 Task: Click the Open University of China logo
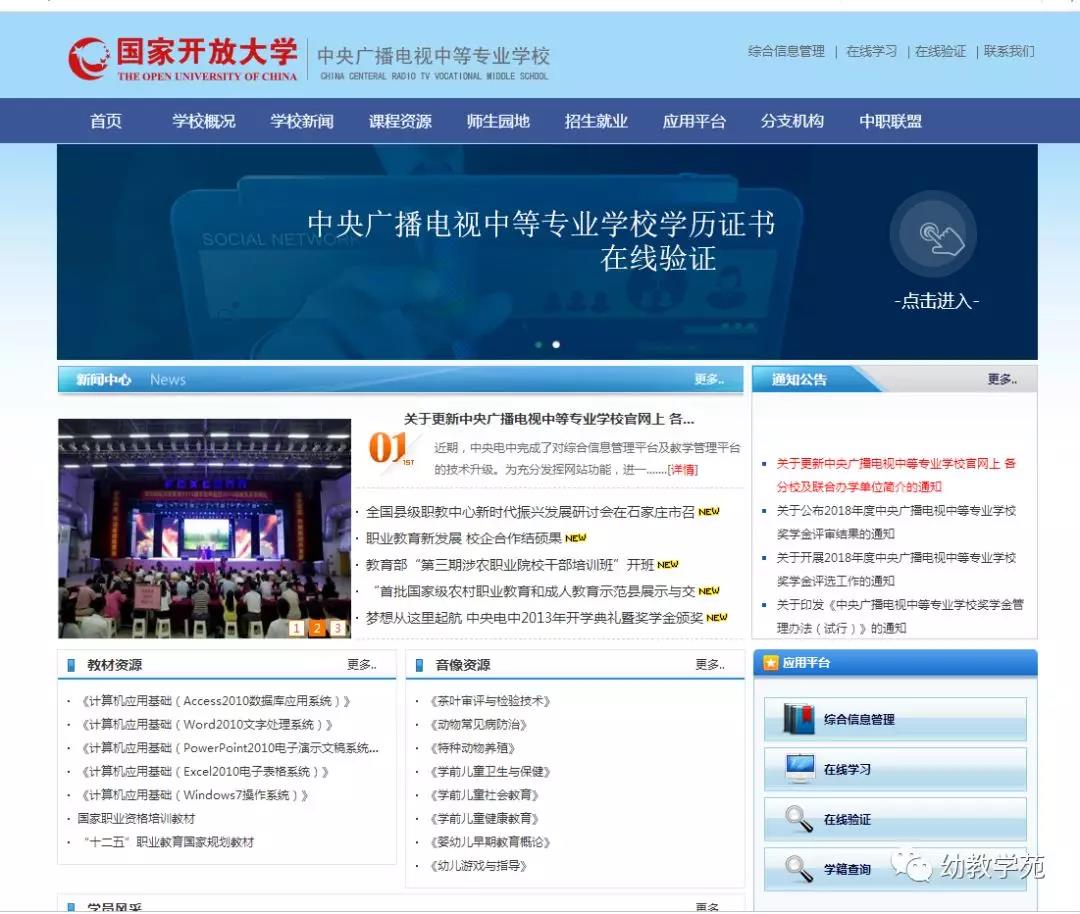click(183, 59)
